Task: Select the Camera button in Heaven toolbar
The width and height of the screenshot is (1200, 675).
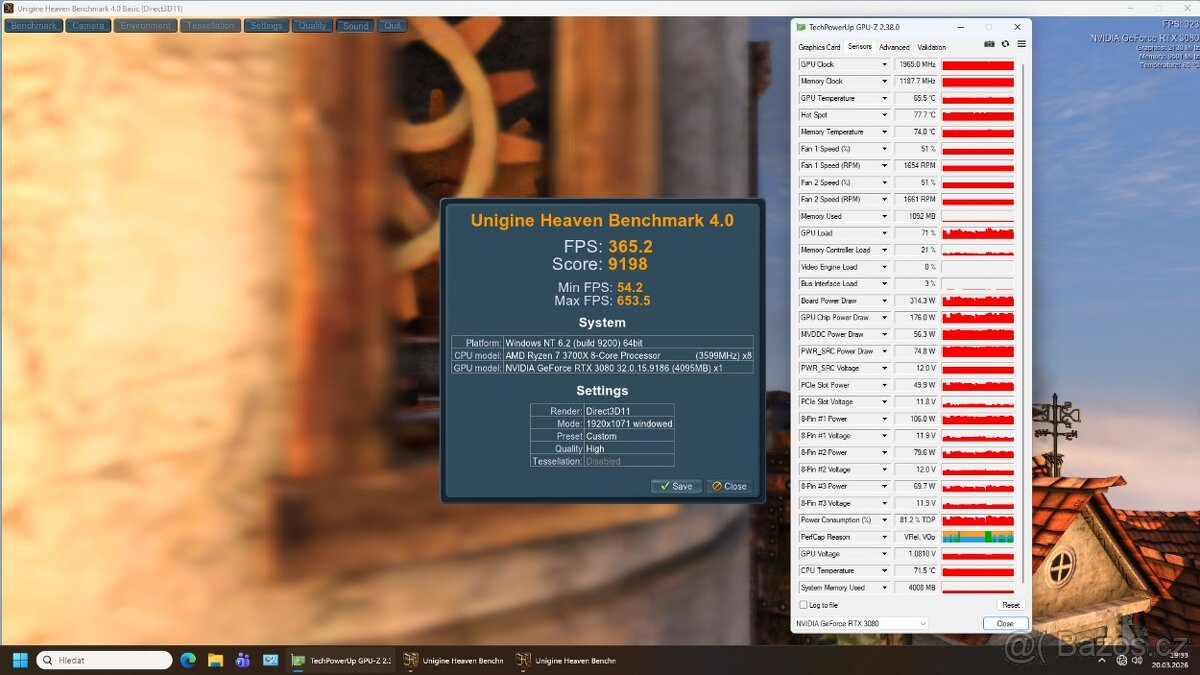Action: click(x=87, y=25)
